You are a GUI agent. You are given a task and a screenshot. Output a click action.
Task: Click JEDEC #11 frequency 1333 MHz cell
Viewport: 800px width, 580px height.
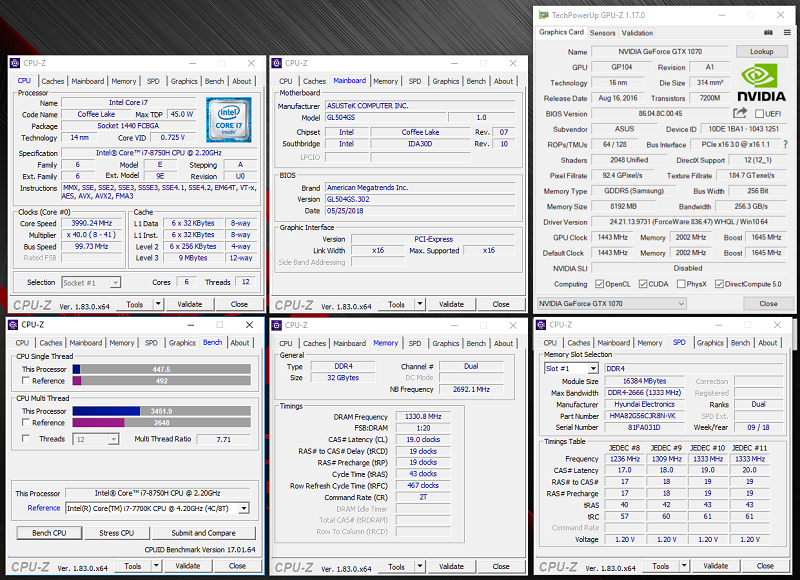pyautogui.click(x=749, y=459)
